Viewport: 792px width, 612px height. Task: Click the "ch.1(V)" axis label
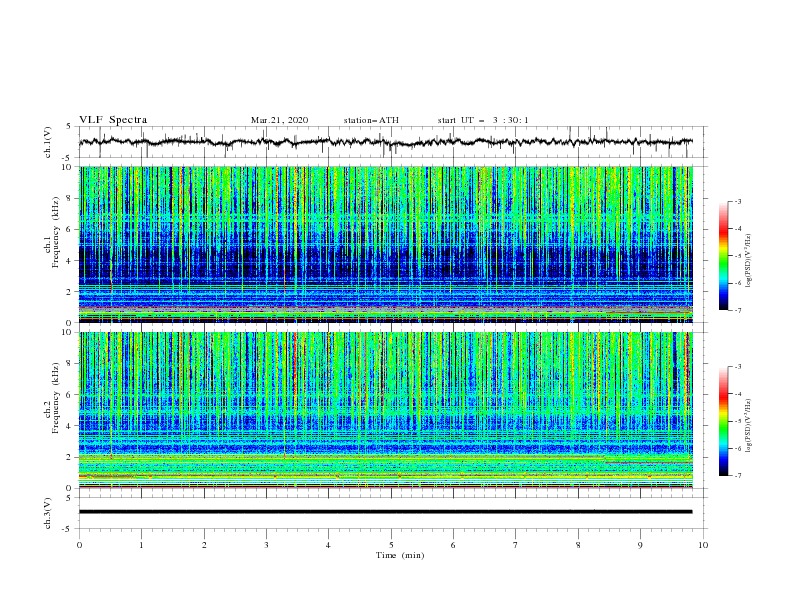48,142
